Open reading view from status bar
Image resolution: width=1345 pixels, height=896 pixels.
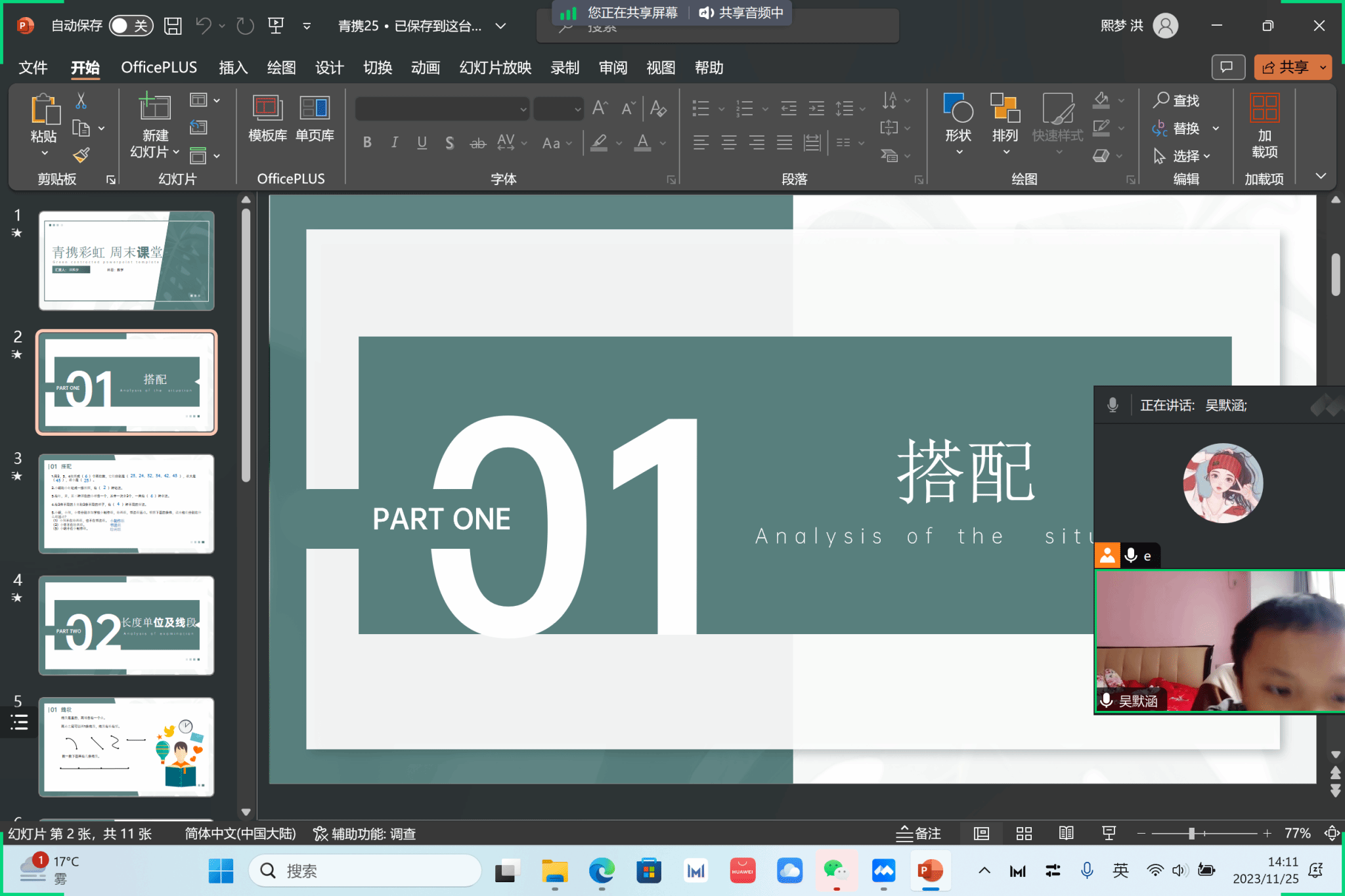coord(1066,834)
